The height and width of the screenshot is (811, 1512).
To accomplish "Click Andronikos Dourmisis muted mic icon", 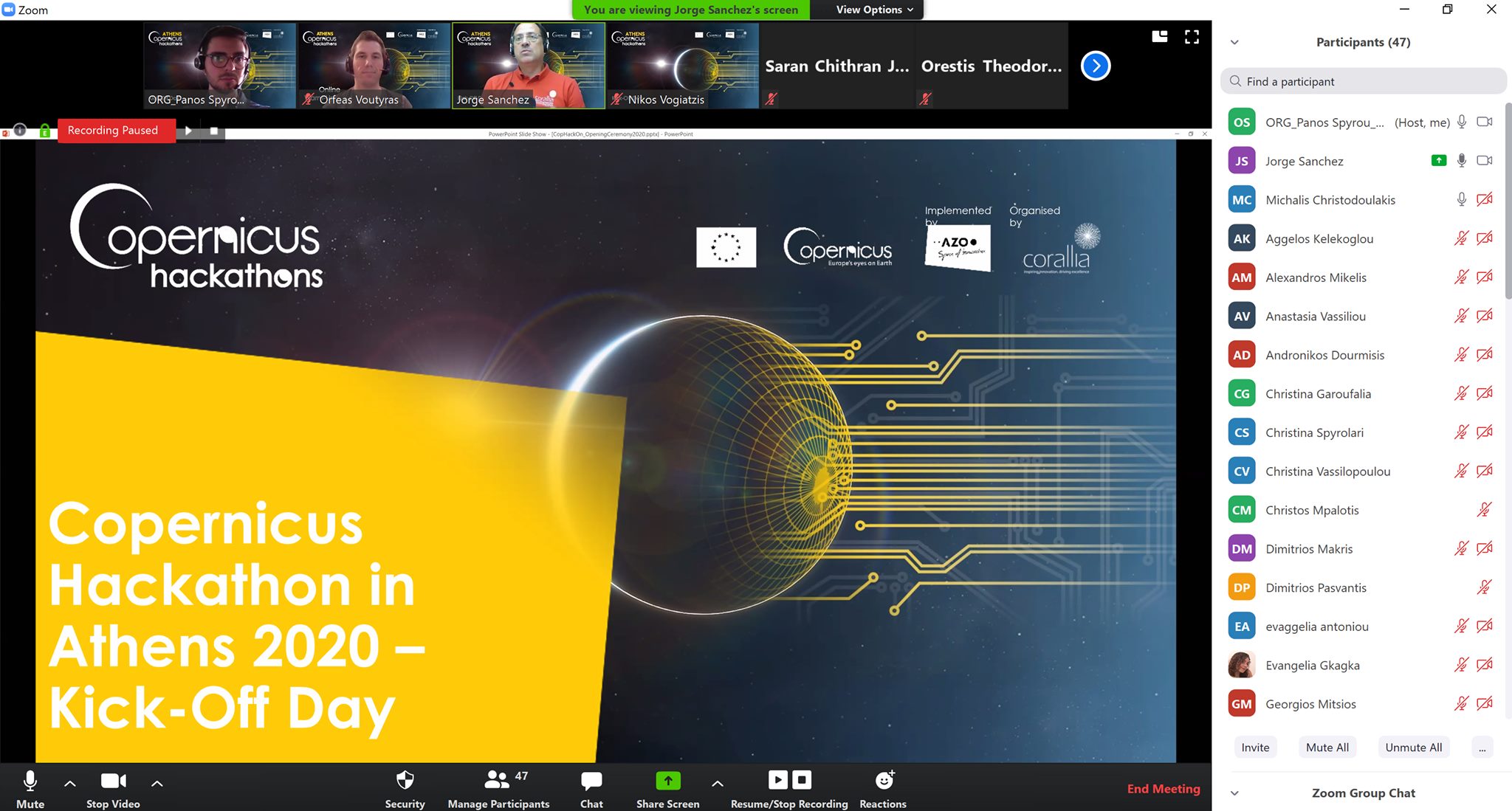I will 1462,354.
